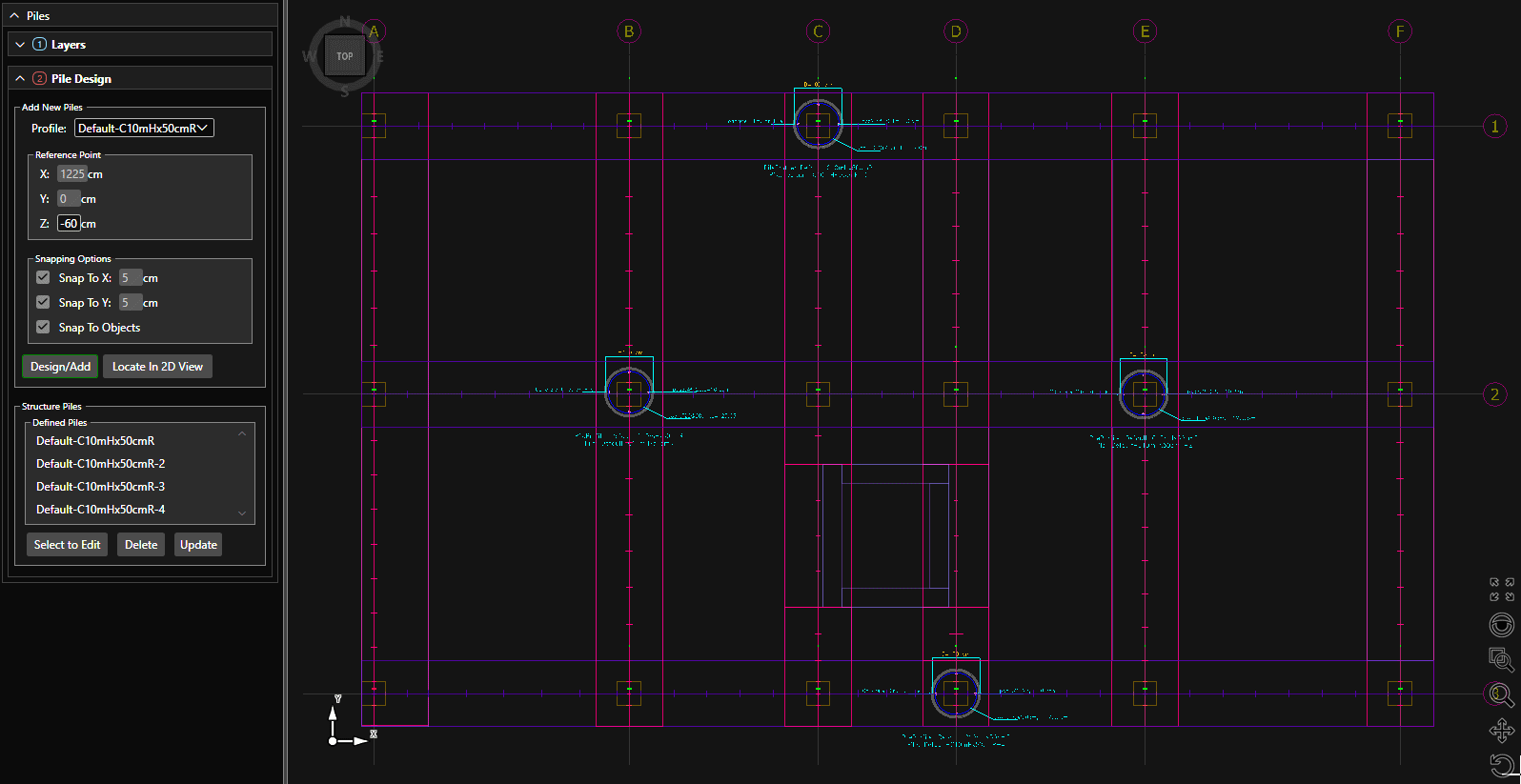Activate the magnifier zoom tool
1521x784 pixels.
click(1501, 694)
